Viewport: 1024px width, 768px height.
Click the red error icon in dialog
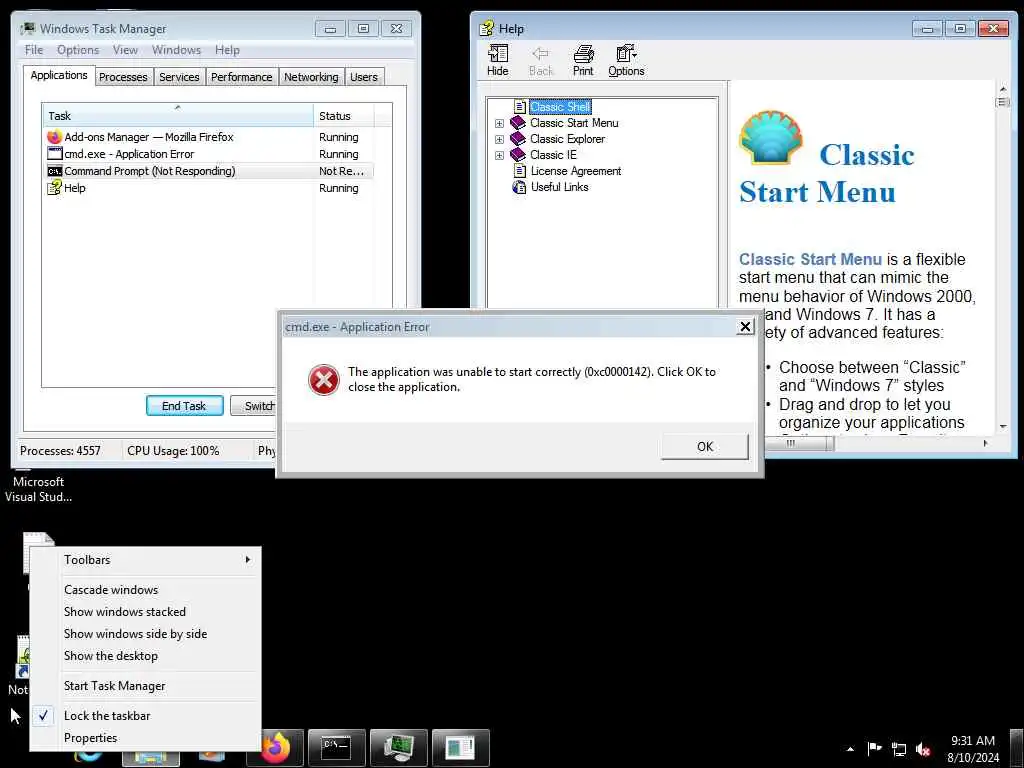tap(323, 380)
